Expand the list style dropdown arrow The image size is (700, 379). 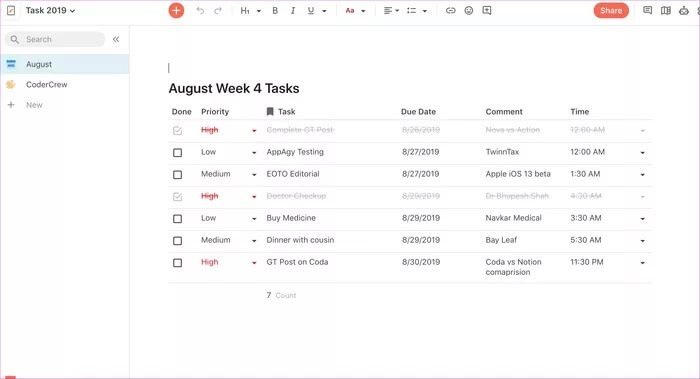point(425,11)
